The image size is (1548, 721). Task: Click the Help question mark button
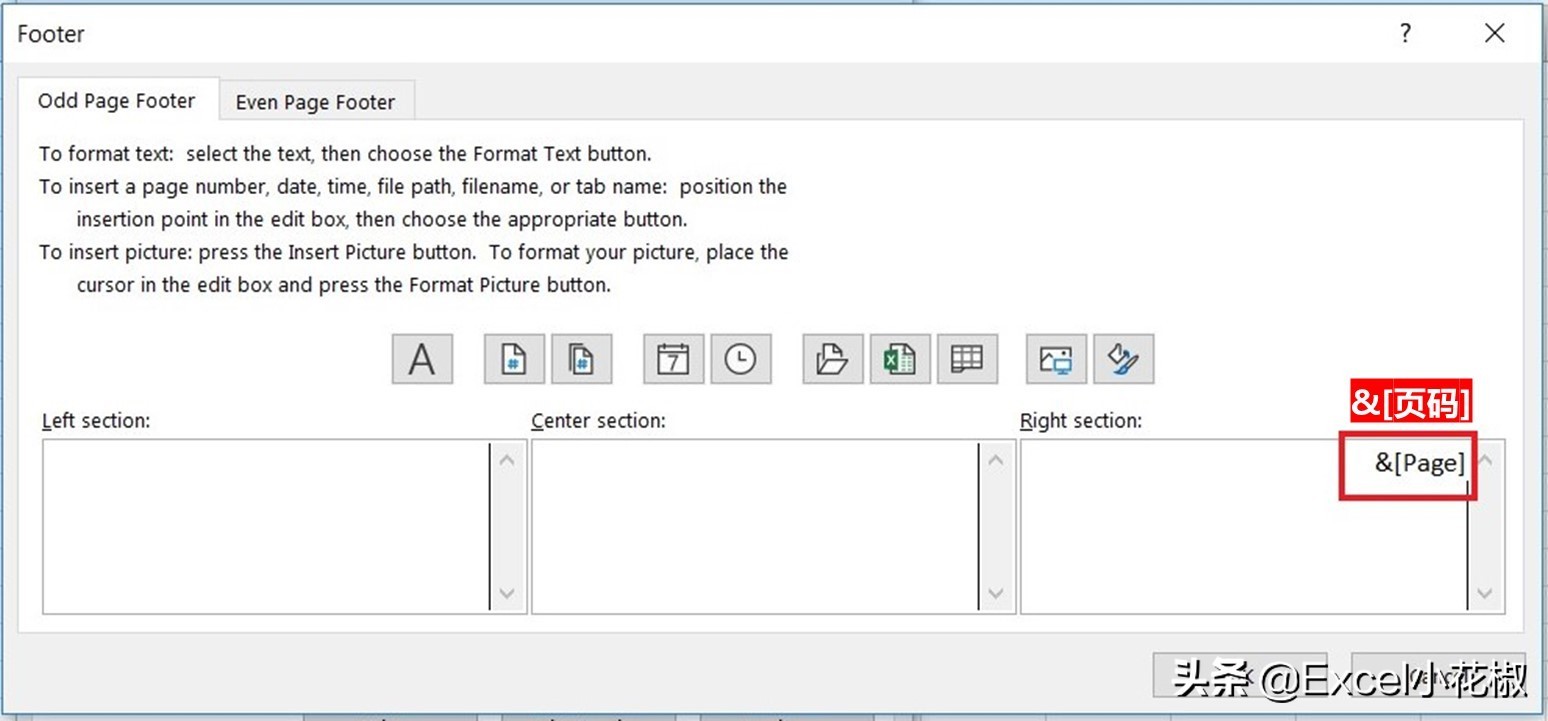click(x=1405, y=34)
